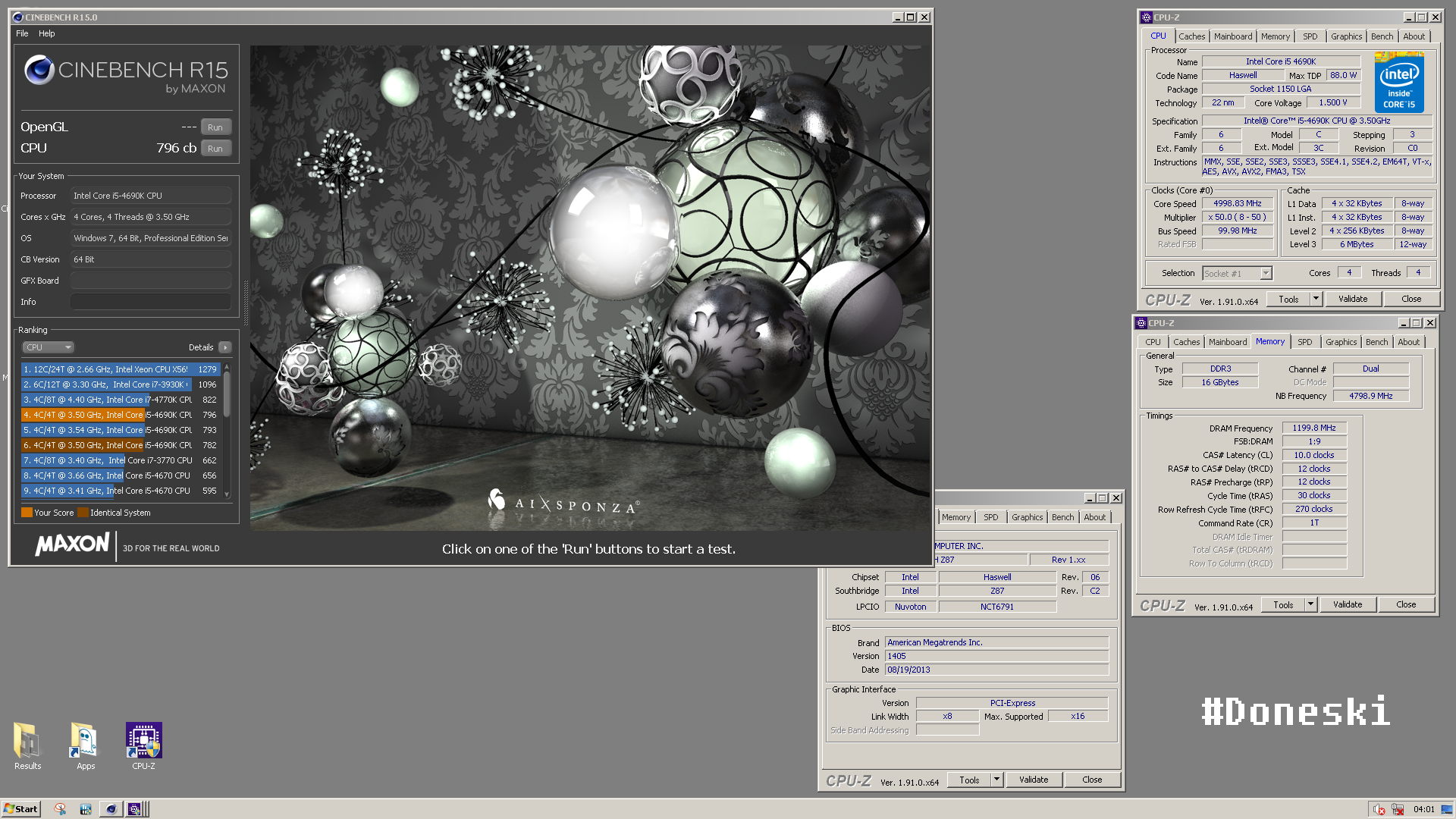Switch to Cinebench via its taskbar icon
The height and width of the screenshot is (819, 1456).
[x=111, y=809]
